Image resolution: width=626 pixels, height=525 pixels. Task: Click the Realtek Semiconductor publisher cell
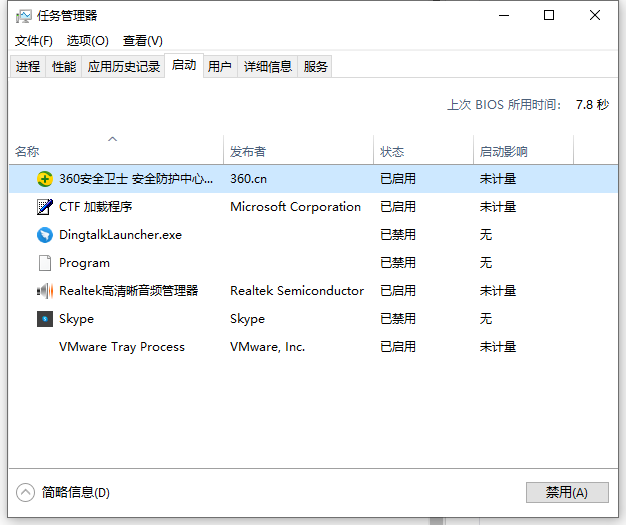click(297, 291)
